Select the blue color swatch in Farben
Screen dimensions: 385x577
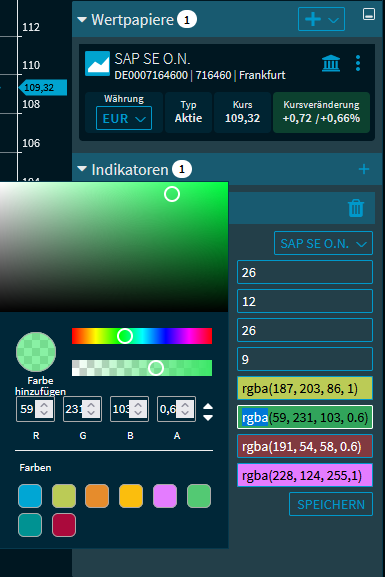point(30,496)
